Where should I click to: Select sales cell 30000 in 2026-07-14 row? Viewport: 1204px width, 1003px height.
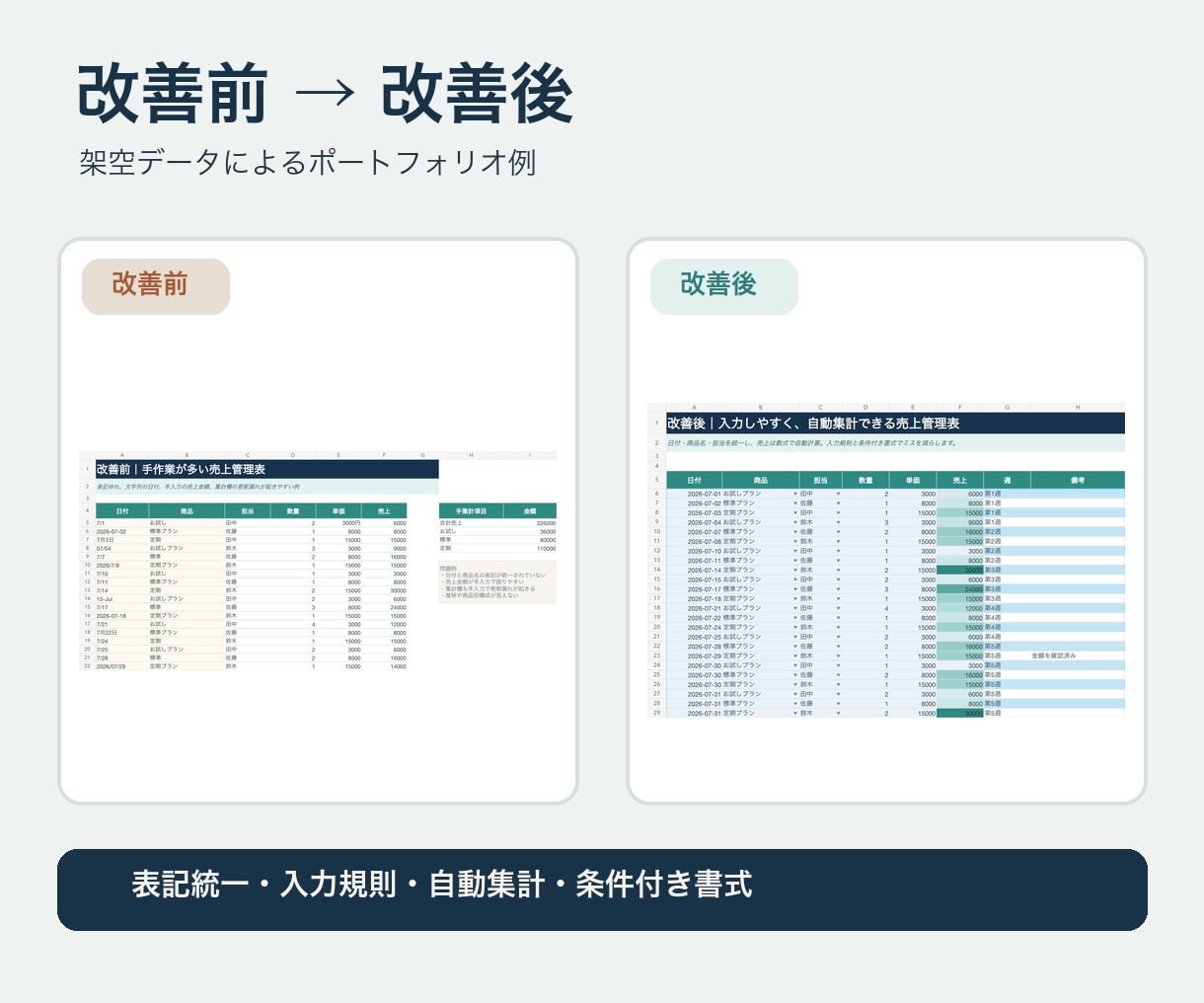tap(960, 570)
